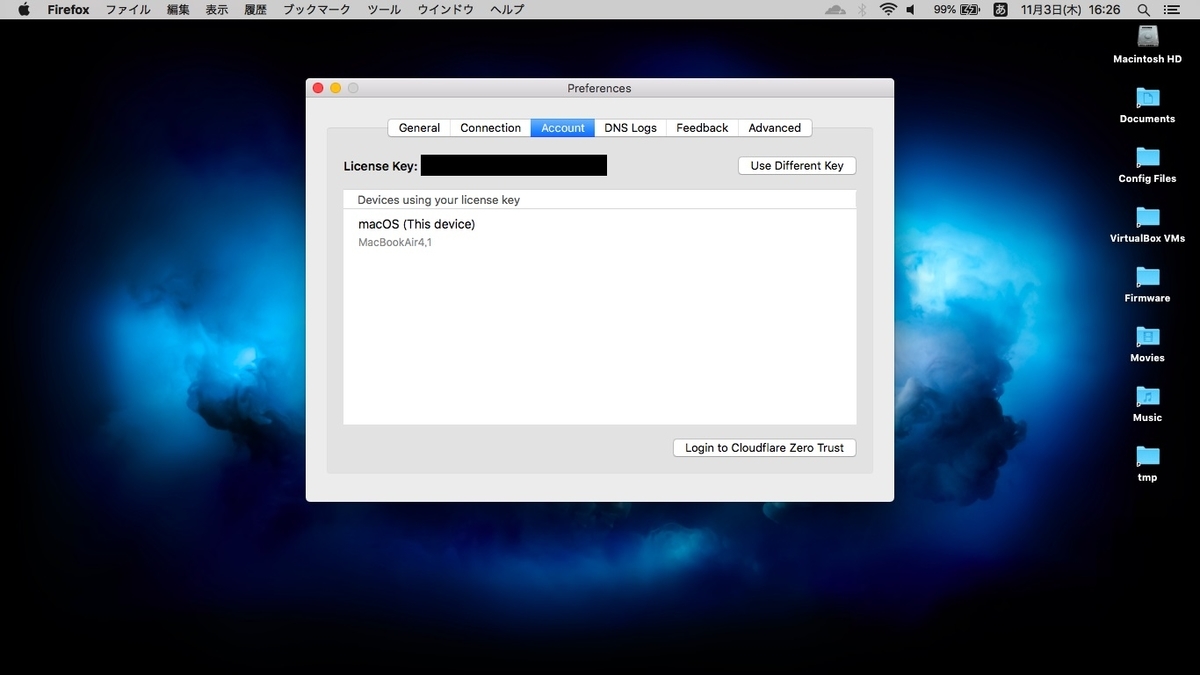Switch to the General tab
1200x675 pixels.
419,128
